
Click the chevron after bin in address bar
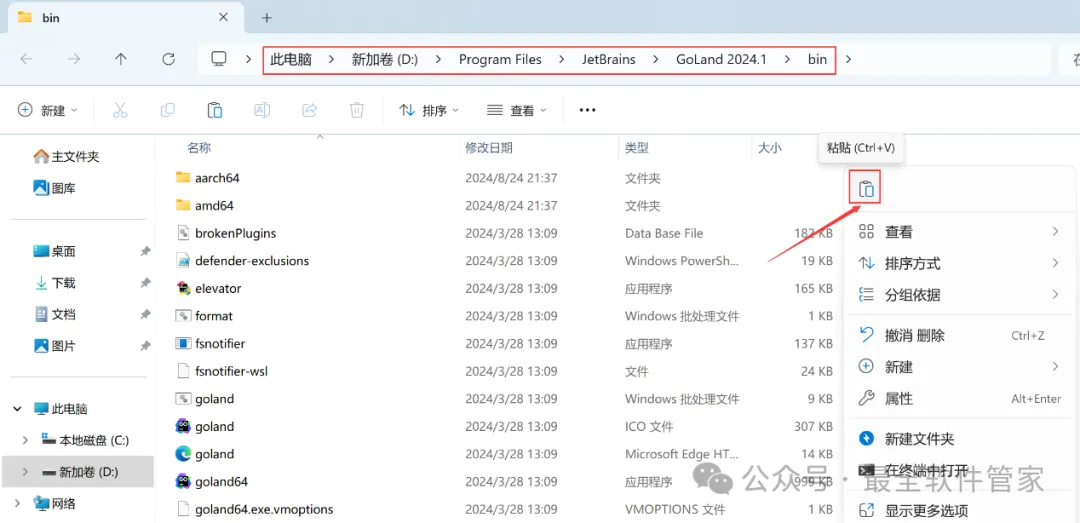(848, 59)
